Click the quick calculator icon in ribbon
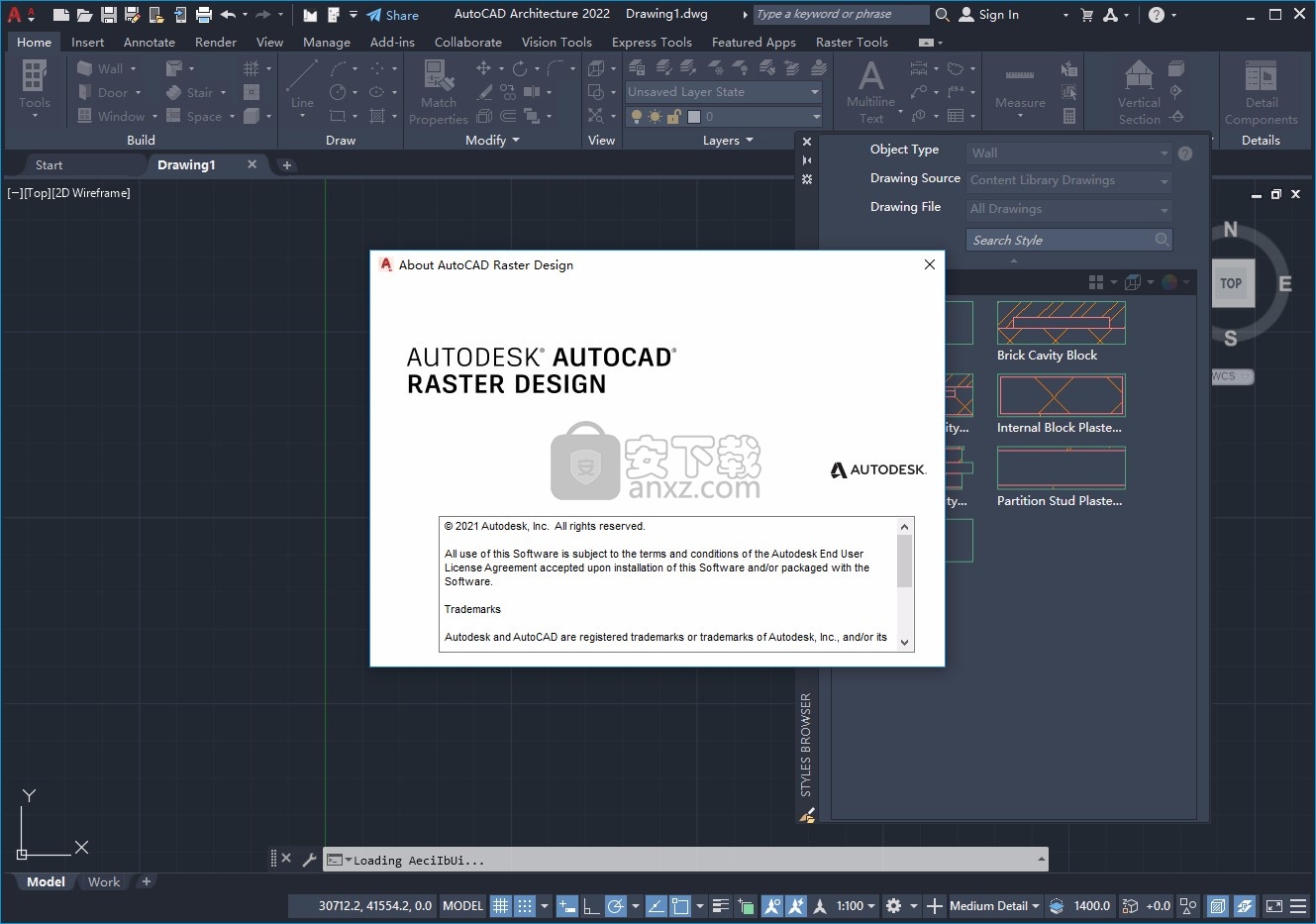Screen dimensions: 1316x924 (1069, 116)
